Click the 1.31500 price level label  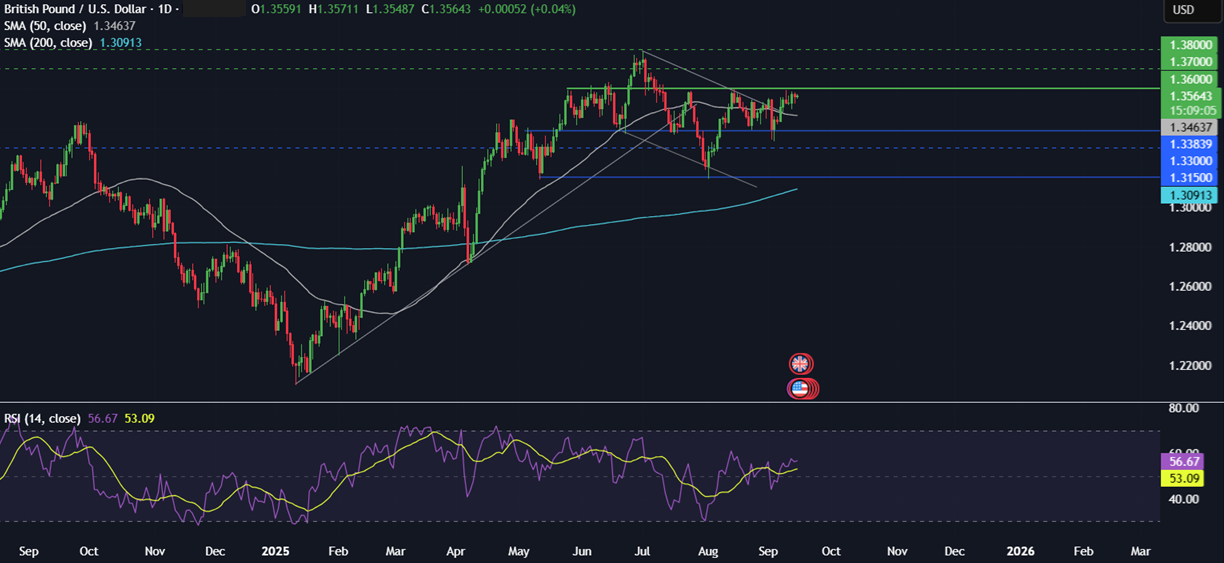(x=1189, y=177)
